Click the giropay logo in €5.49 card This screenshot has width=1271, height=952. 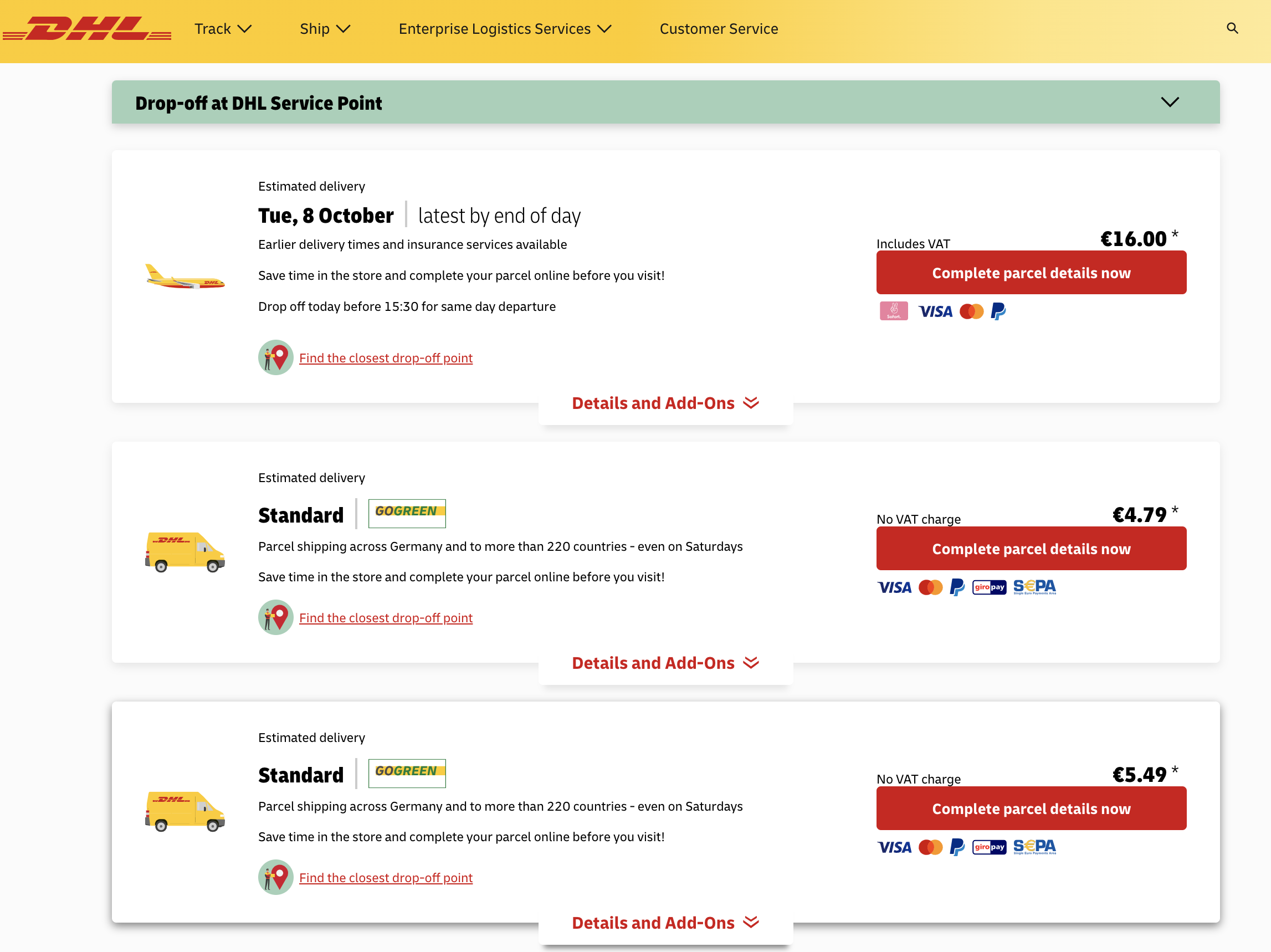coord(989,847)
